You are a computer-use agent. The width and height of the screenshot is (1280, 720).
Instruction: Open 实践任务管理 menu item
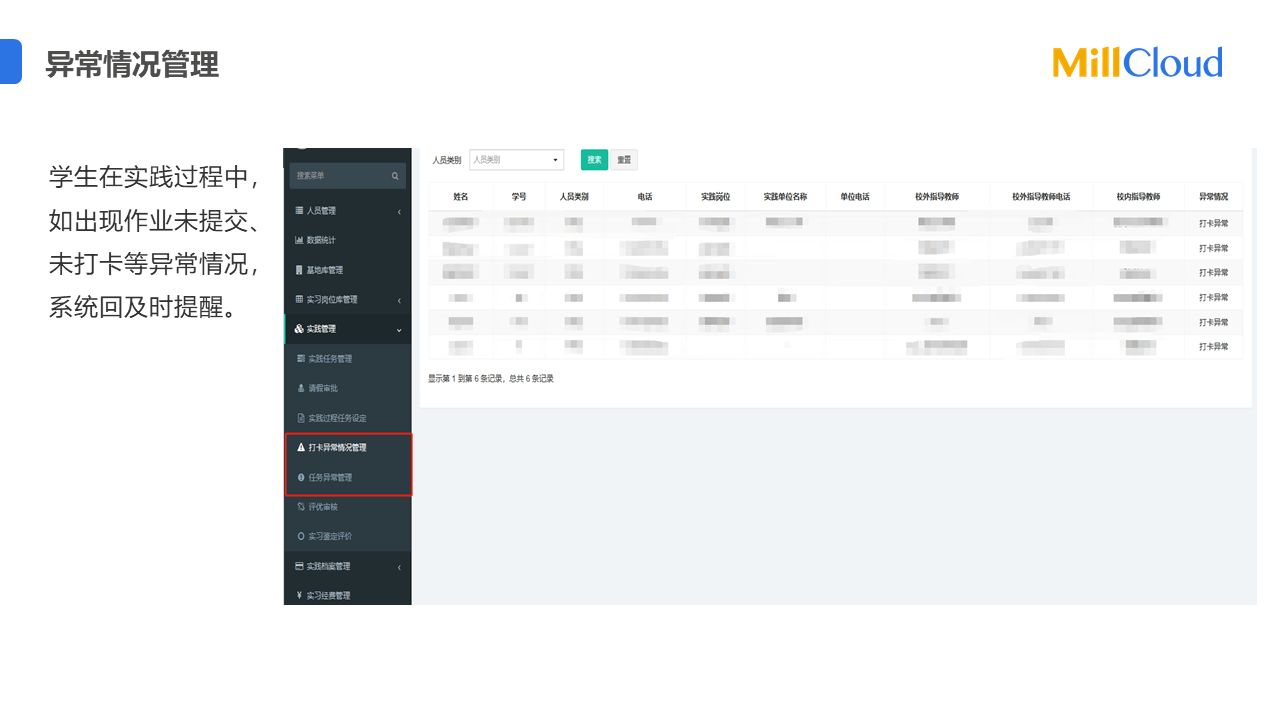click(329, 359)
